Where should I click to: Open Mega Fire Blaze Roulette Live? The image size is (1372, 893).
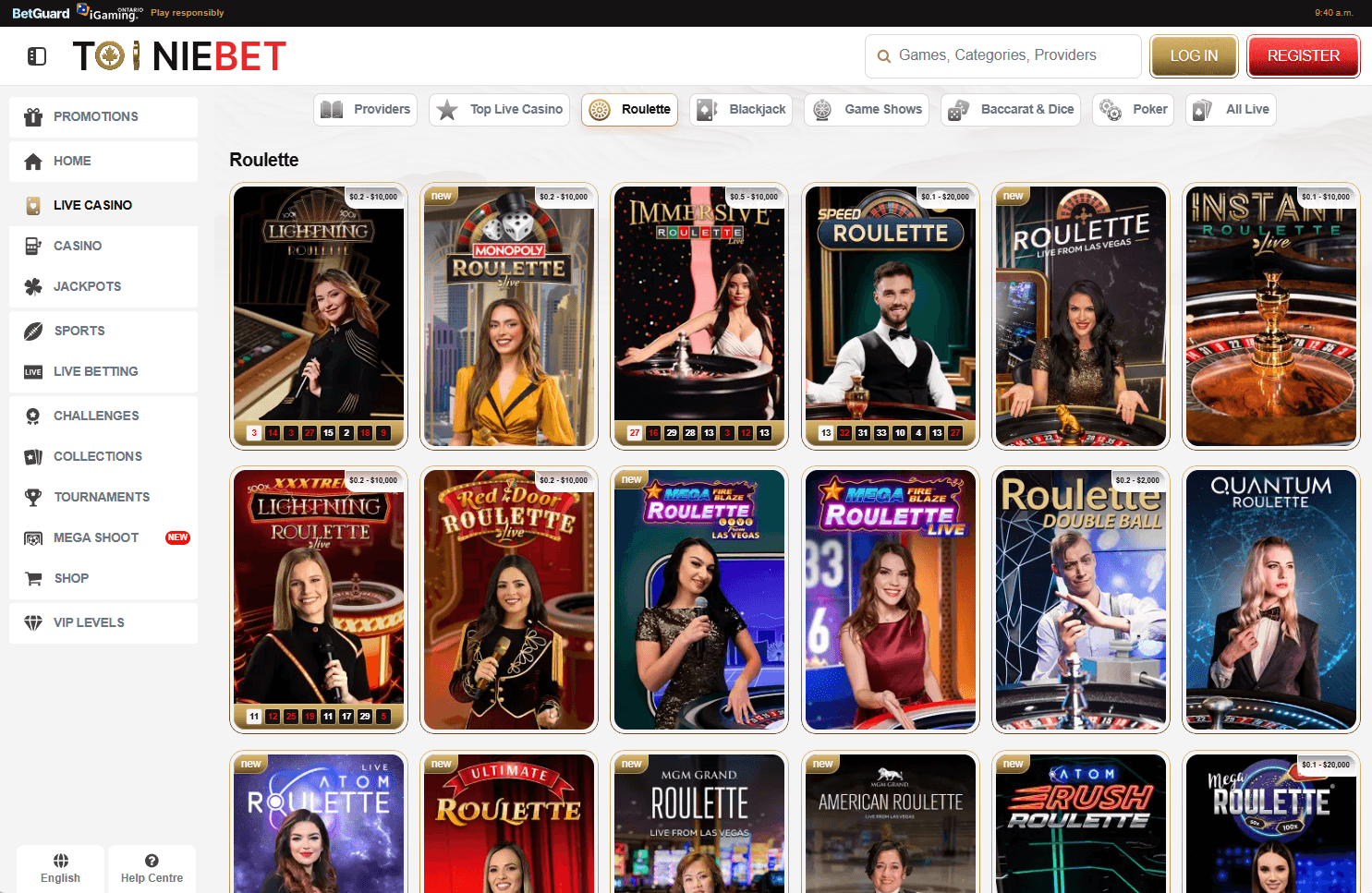[x=891, y=599]
